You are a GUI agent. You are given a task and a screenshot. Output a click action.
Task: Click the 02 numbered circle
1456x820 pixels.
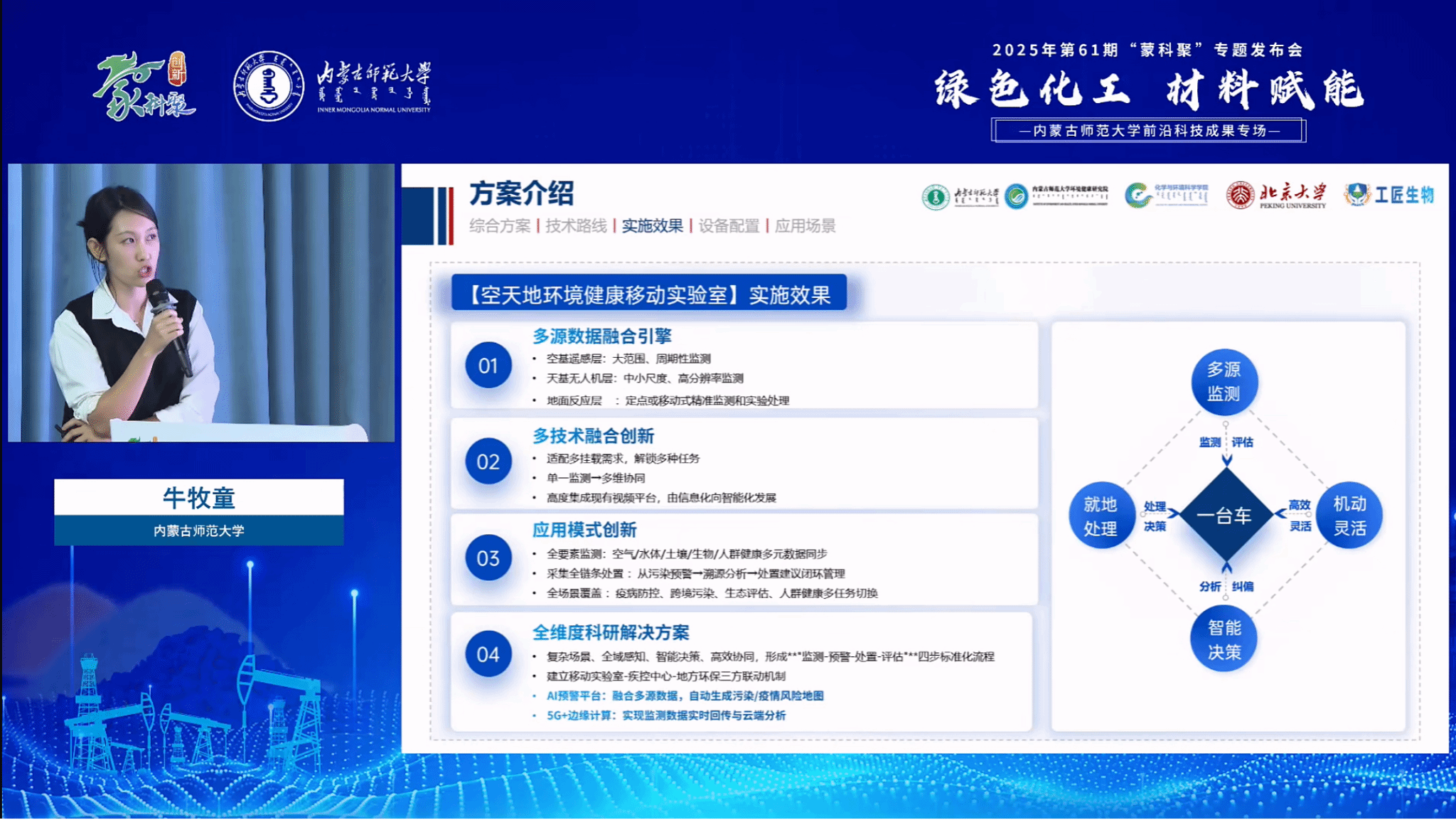pyautogui.click(x=488, y=462)
